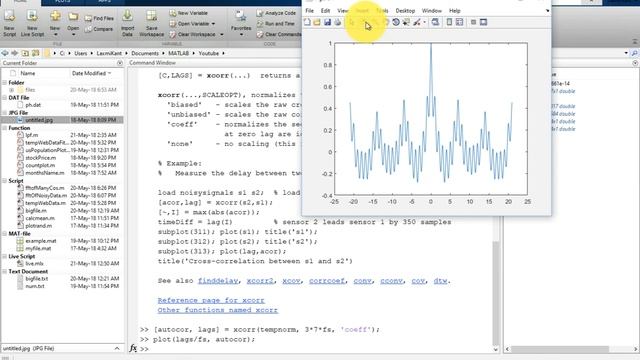Click Find Files

tap(99, 18)
